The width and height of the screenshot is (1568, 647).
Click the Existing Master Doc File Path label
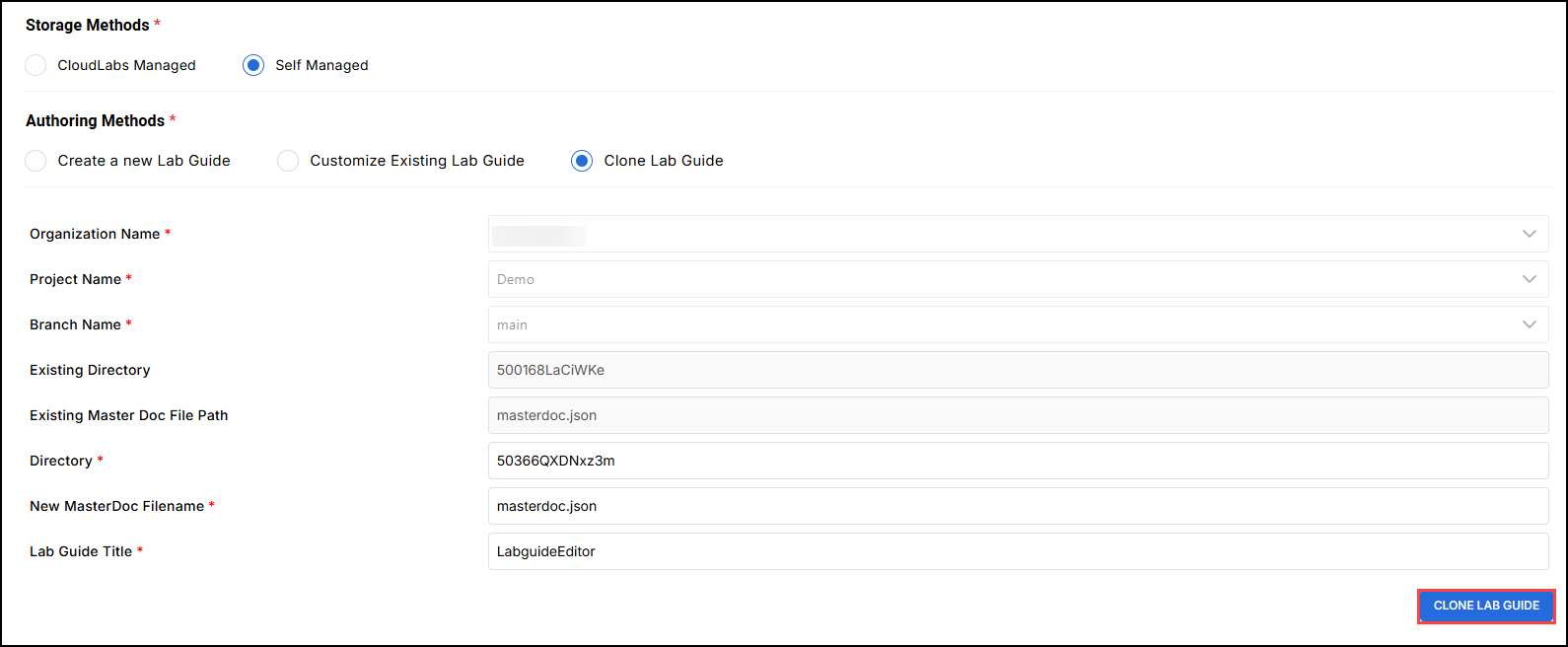point(128,415)
